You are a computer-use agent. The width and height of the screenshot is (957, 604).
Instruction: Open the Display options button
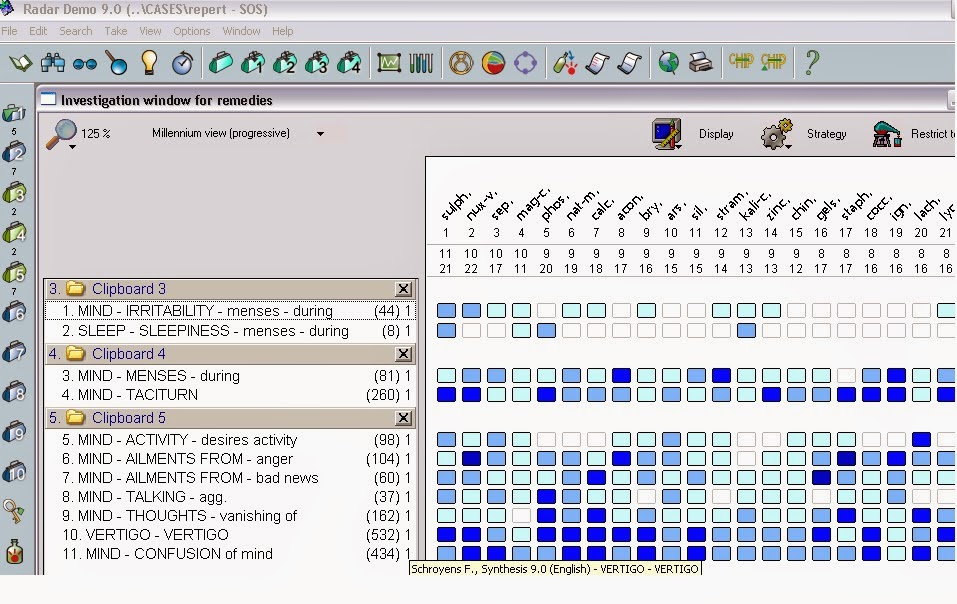693,134
